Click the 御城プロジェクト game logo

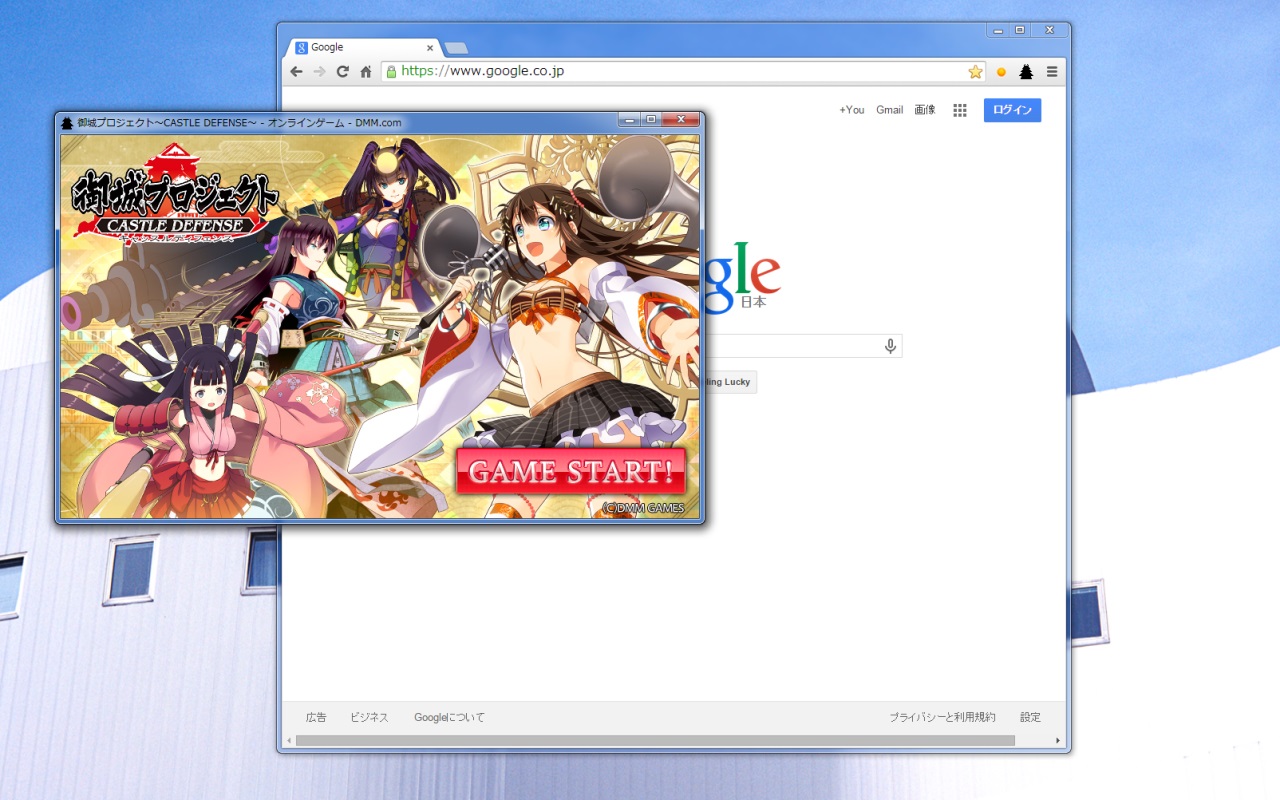pyautogui.click(x=172, y=193)
